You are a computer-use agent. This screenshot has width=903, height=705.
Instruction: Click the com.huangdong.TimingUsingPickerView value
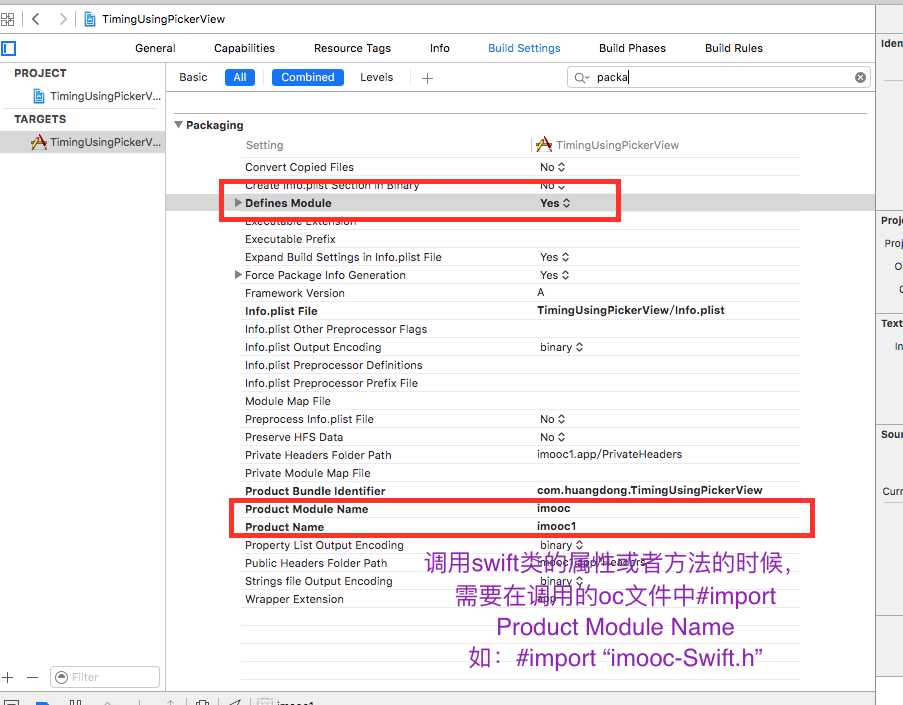650,490
